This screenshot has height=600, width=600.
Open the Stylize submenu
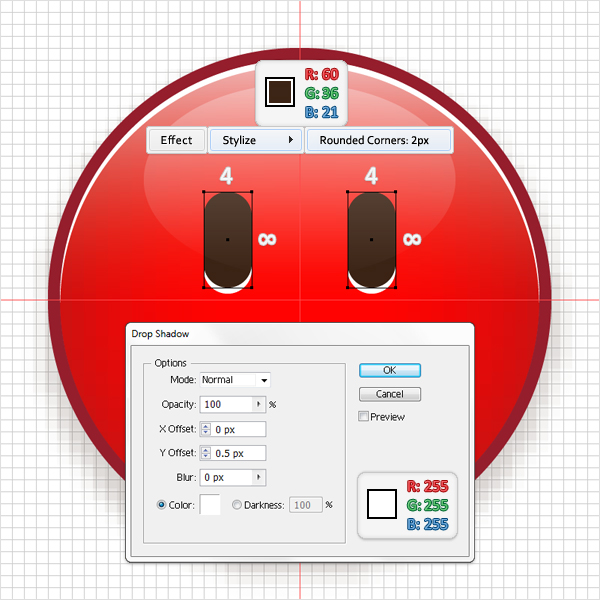coord(256,140)
